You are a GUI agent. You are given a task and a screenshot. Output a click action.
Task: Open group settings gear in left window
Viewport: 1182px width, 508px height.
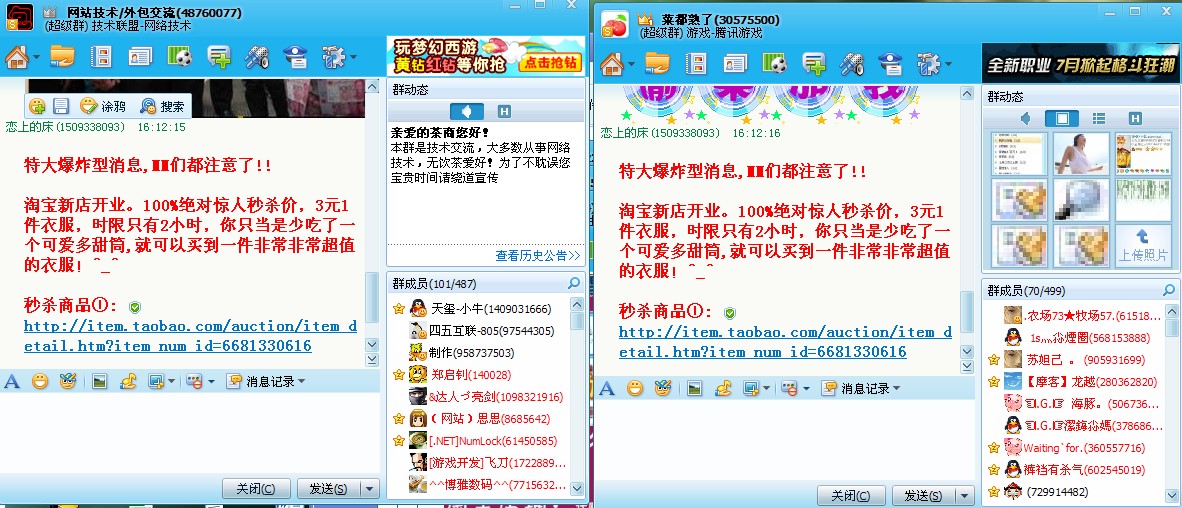point(333,57)
